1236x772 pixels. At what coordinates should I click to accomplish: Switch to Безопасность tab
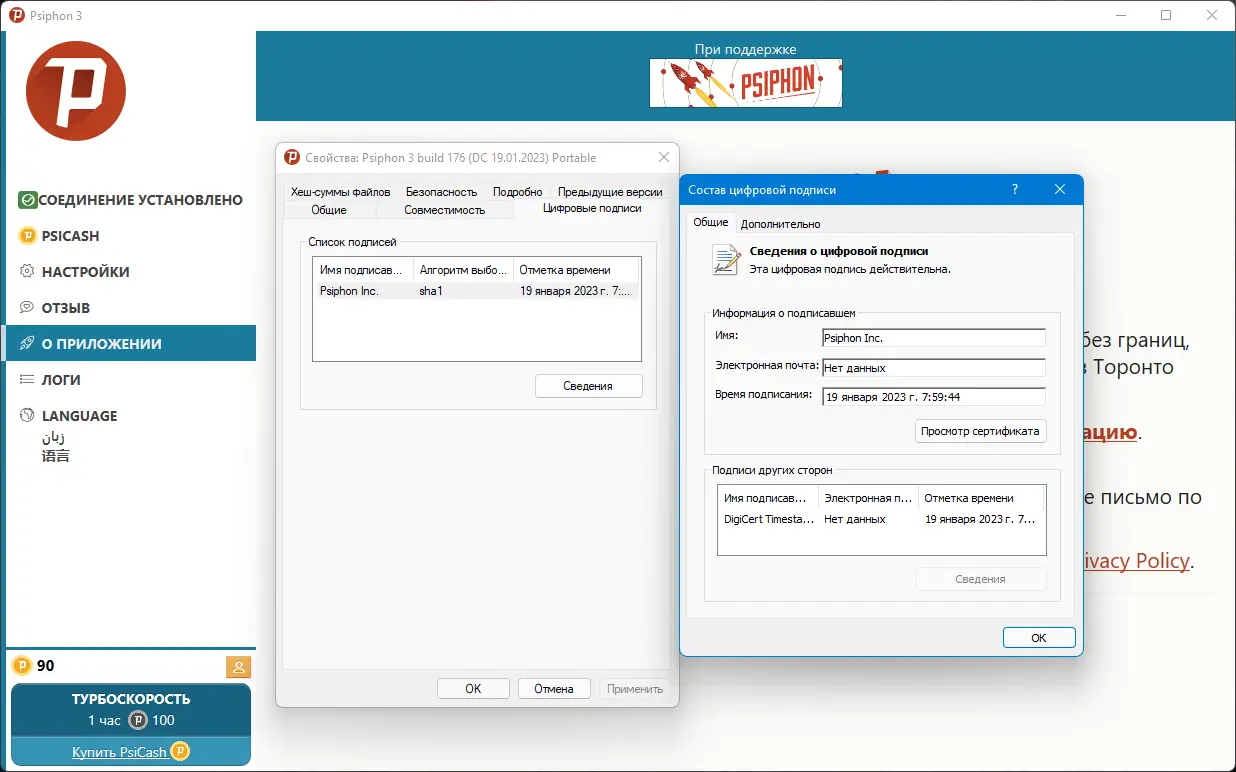(441, 192)
